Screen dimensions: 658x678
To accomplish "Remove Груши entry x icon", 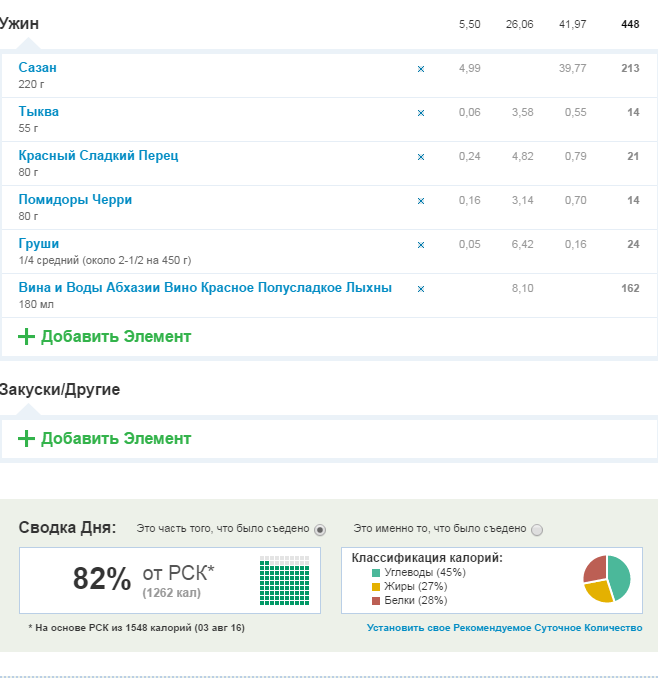I will point(420,245).
